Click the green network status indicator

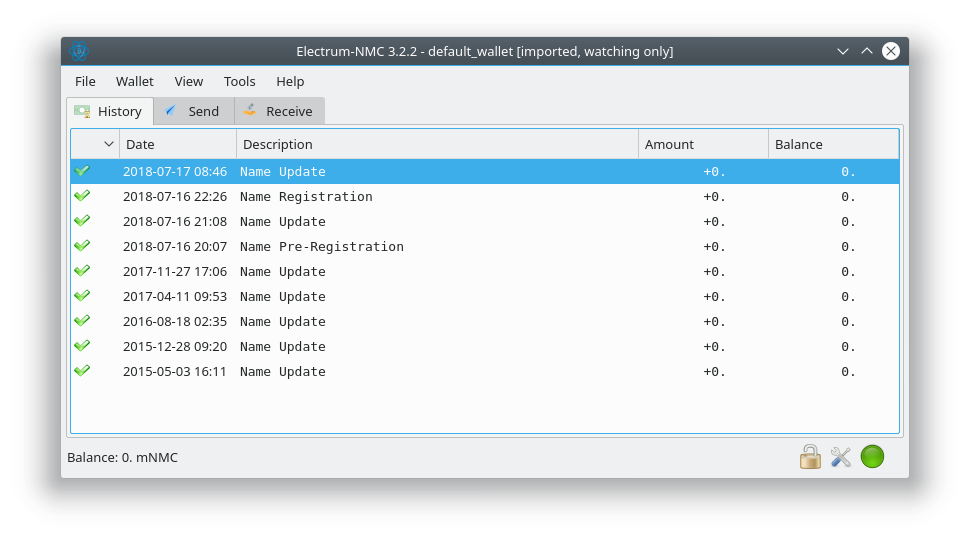pos(872,457)
